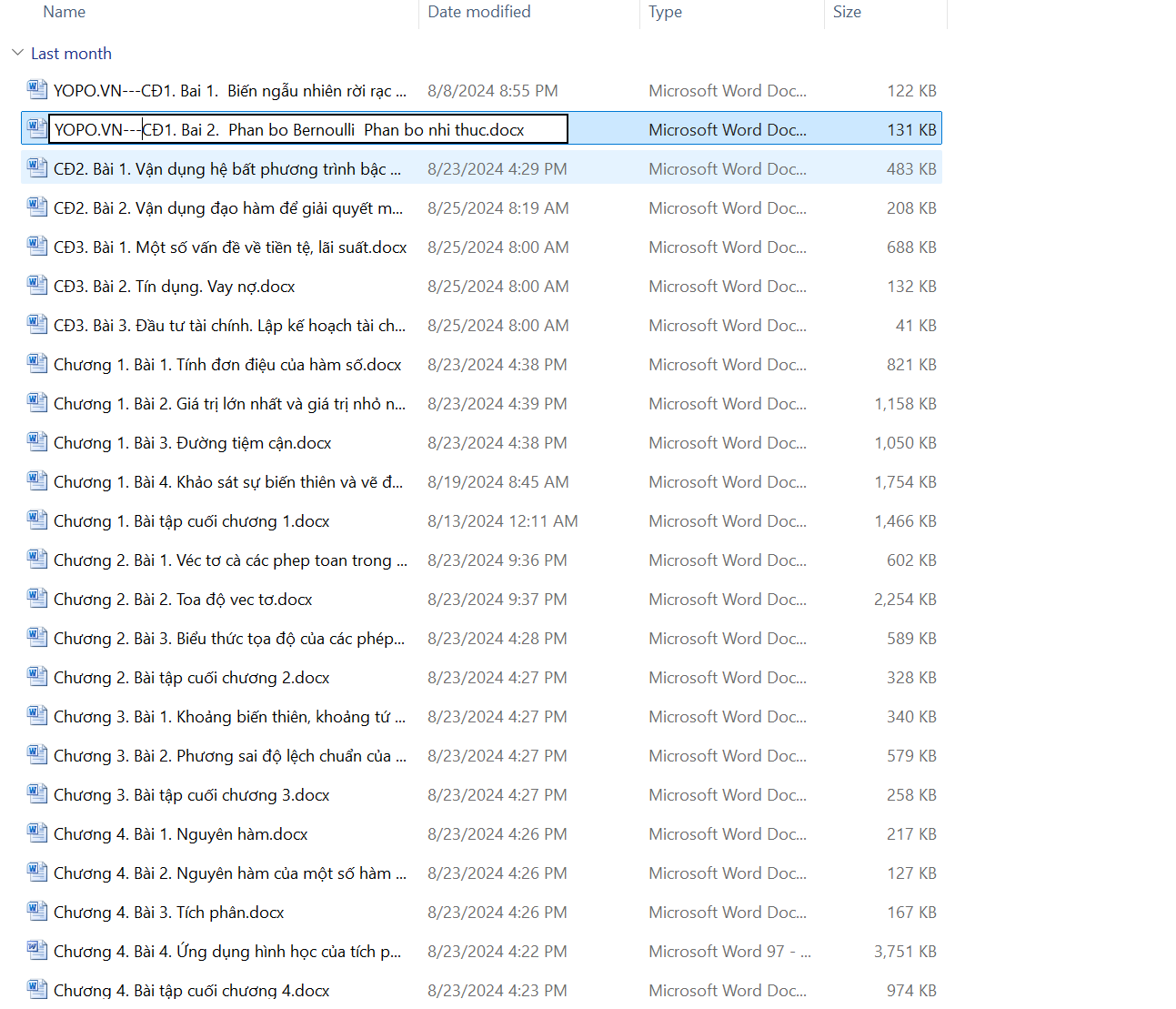Select file CĐ2. Bài 2. Vận dụng đạo hàm
1176x1009 pixels.
[x=228, y=208]
